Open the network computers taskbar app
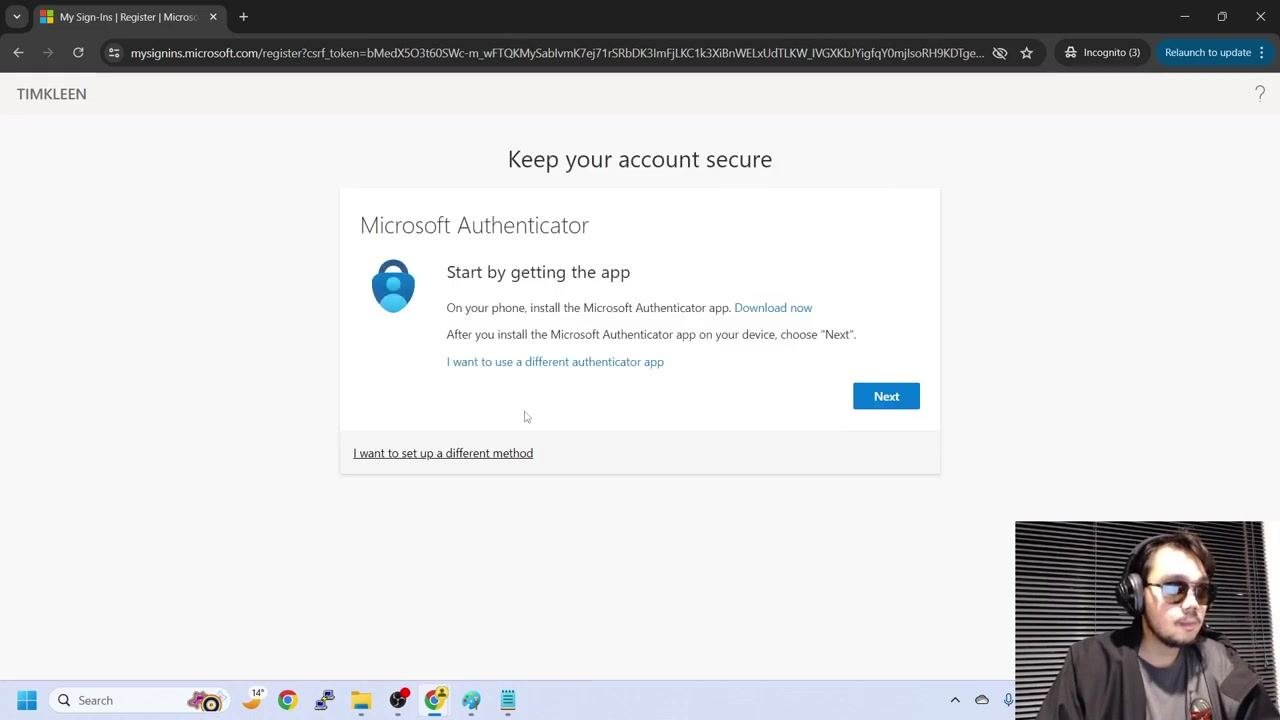Screen dimensions: 1280x720 pyautogui.click(x=324, y=700)
